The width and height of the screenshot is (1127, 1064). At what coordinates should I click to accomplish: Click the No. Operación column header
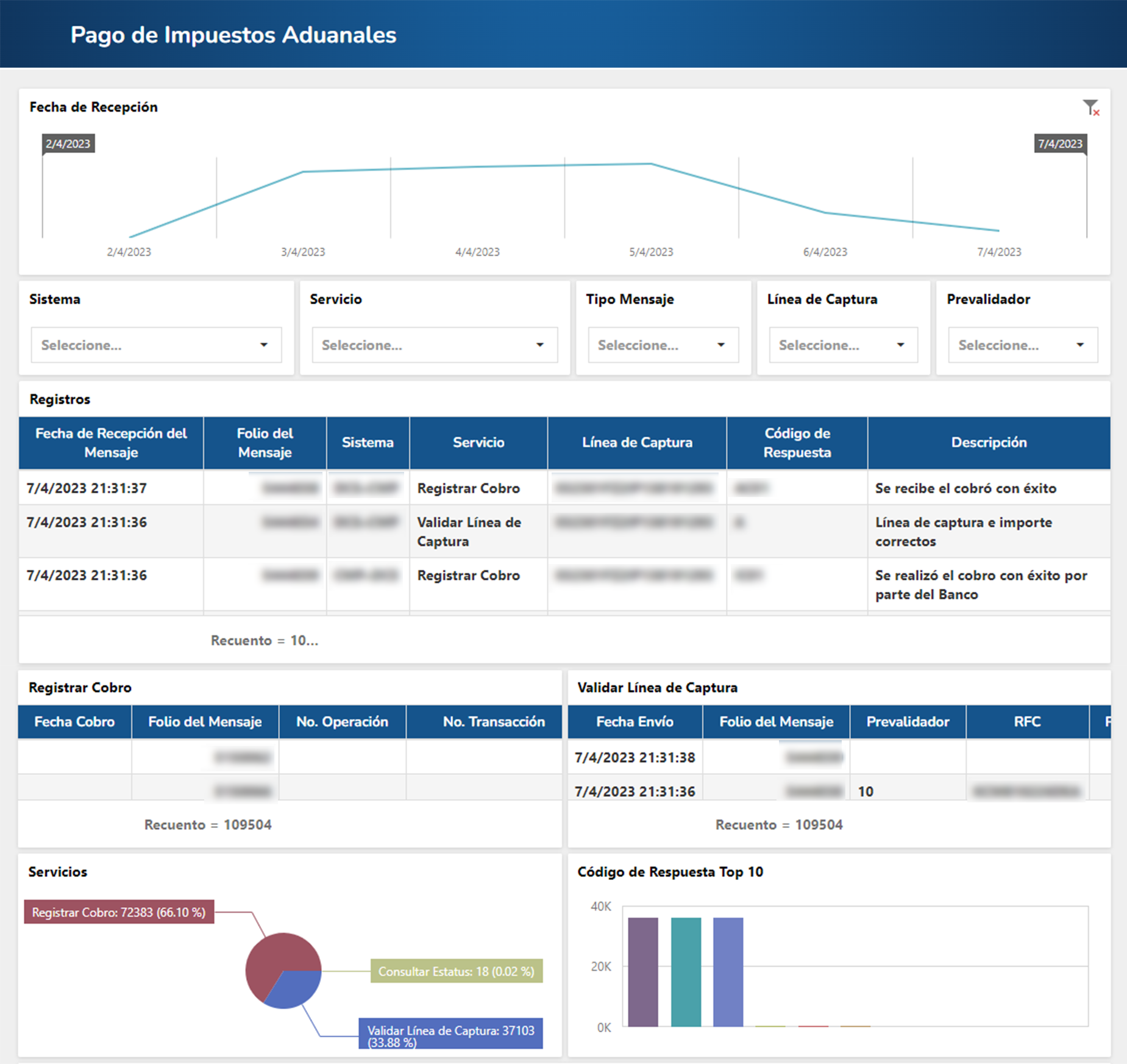point(342,722)
